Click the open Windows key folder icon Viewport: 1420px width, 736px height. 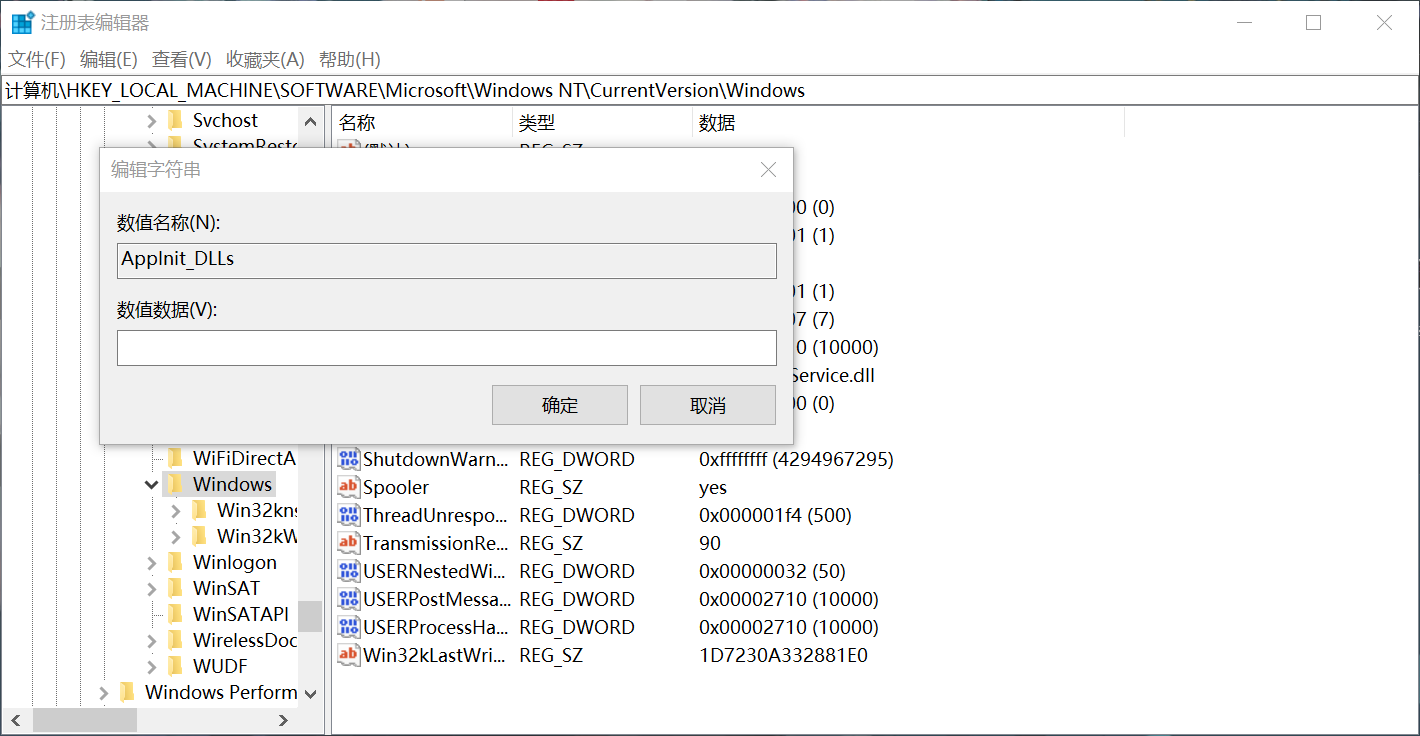click(175, 484)
